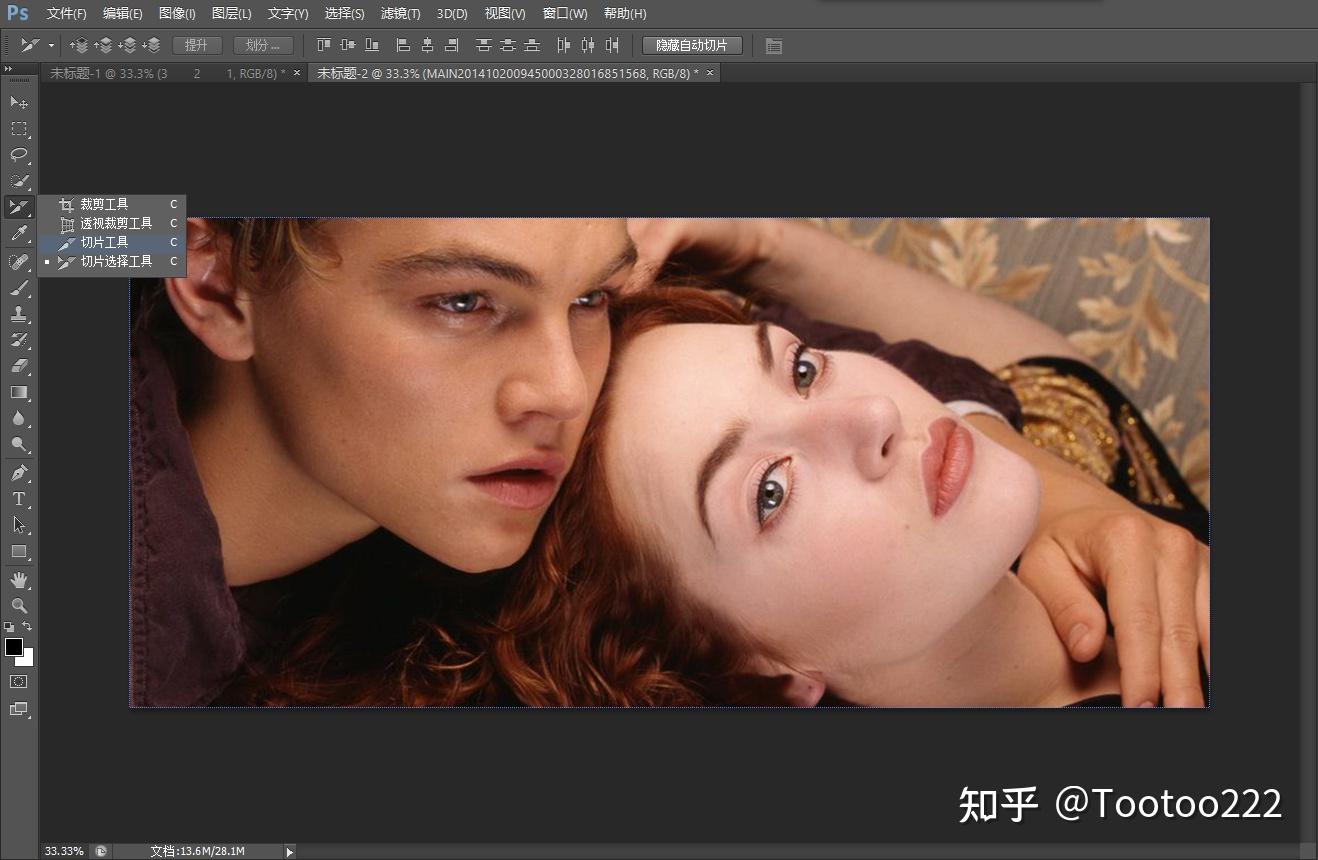
Task: Open the 图层(L) menu
Action: [x=232, y=14]
